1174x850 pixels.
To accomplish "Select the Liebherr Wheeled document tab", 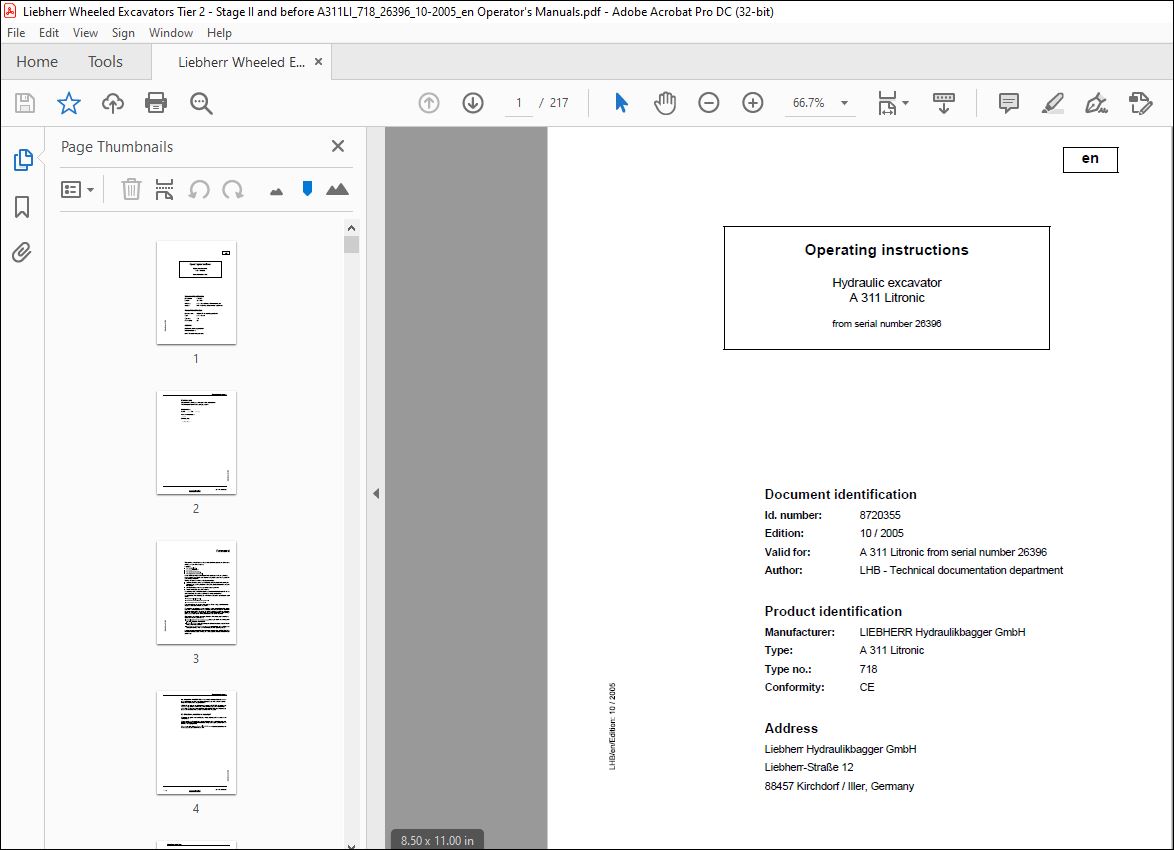I will [241, 62].
